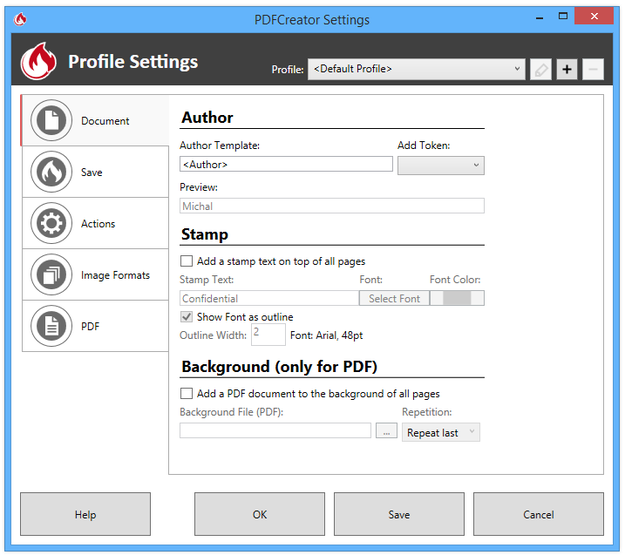Enable stamp text on all pages
This screenshot has height=555, width=625.
point(186,261)
